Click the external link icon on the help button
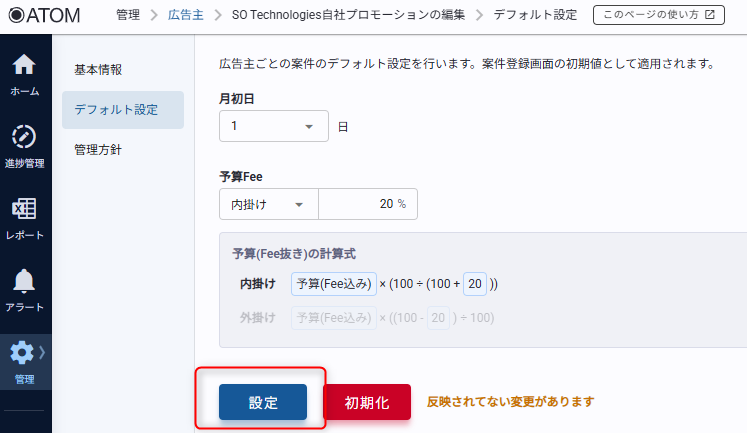Viewport: 747px width, 433px height. tap(709, 16)
